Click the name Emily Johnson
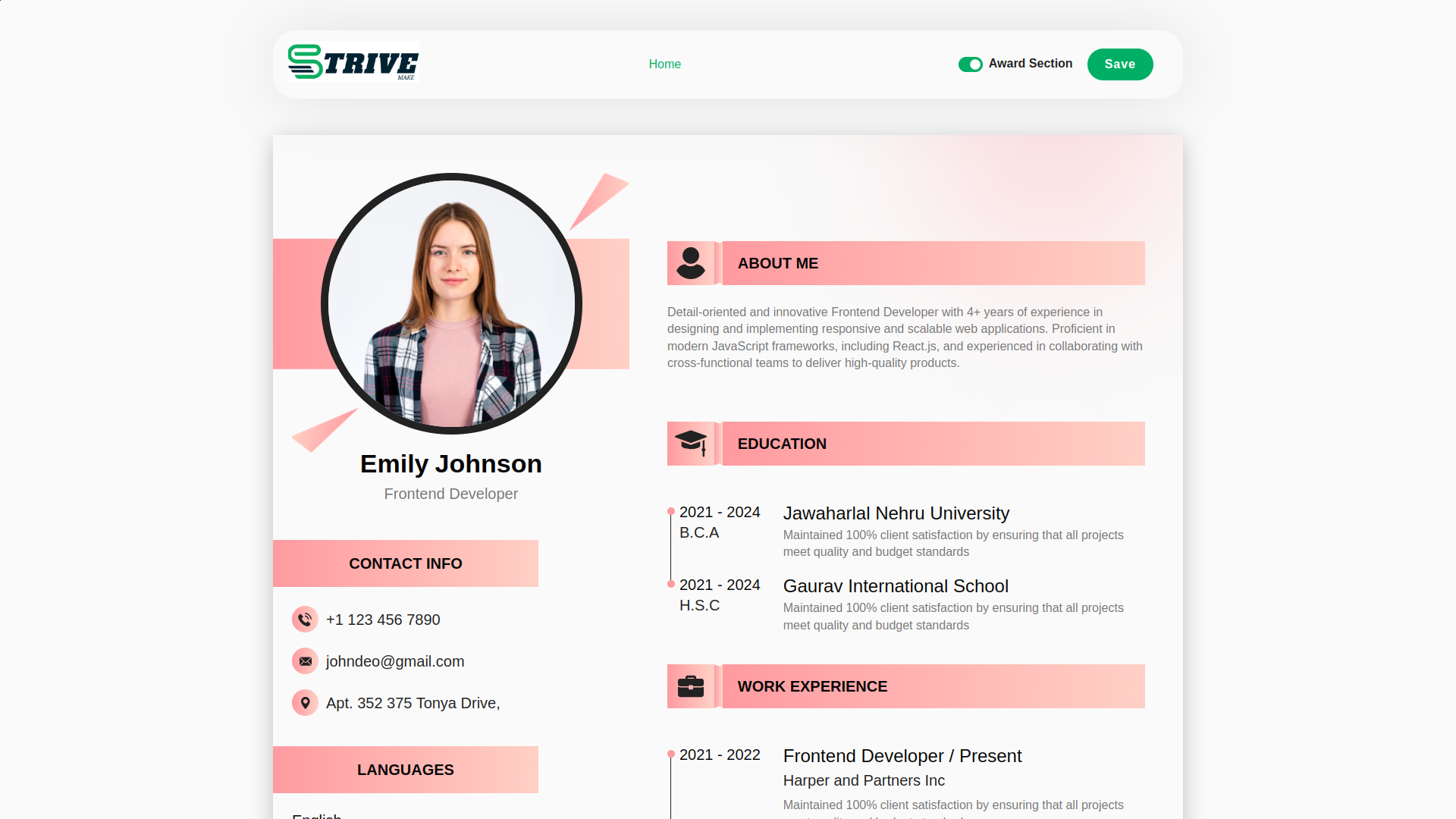 (450, 464)
